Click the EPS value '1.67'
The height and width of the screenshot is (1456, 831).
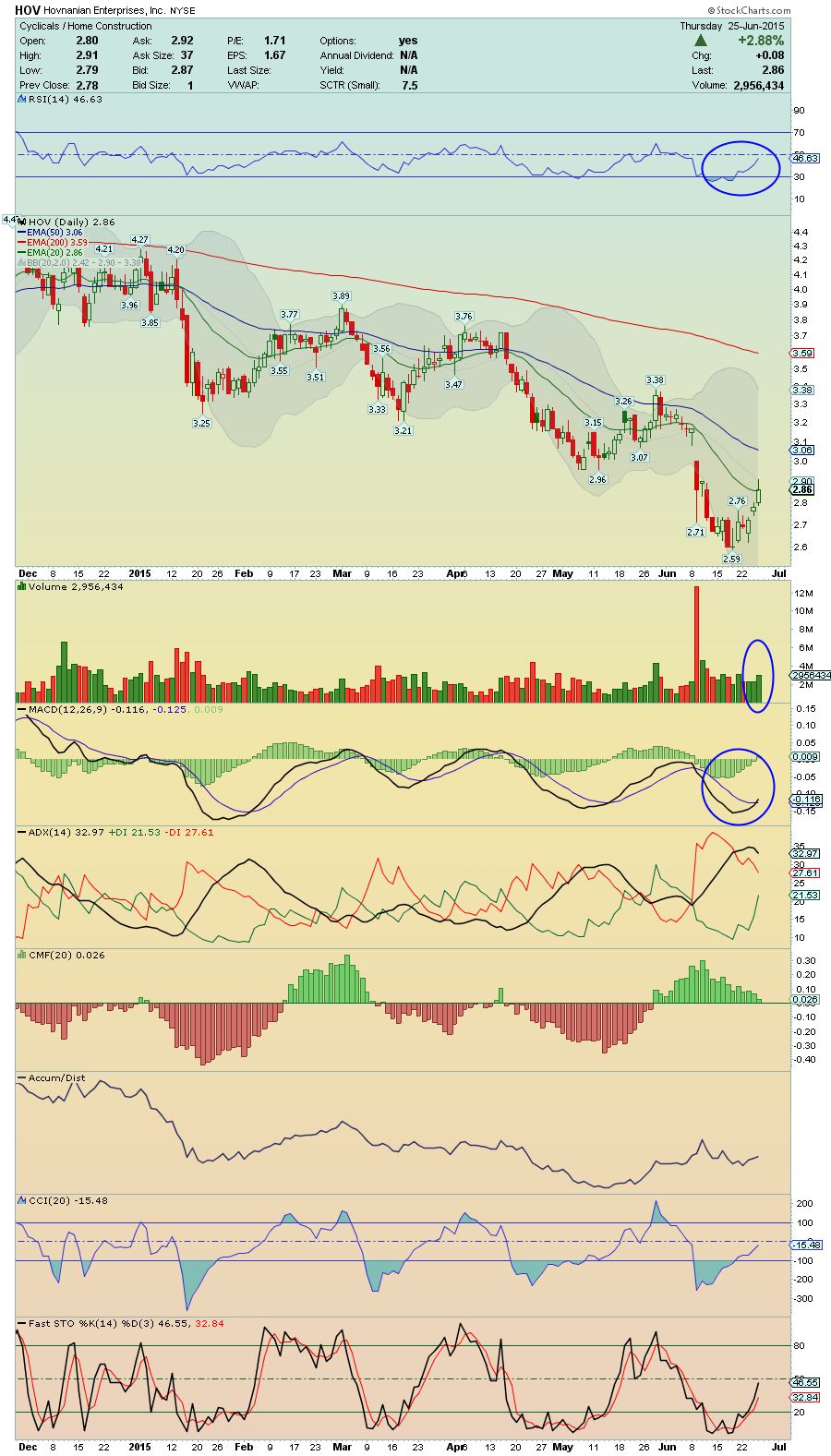click(274, 55)
